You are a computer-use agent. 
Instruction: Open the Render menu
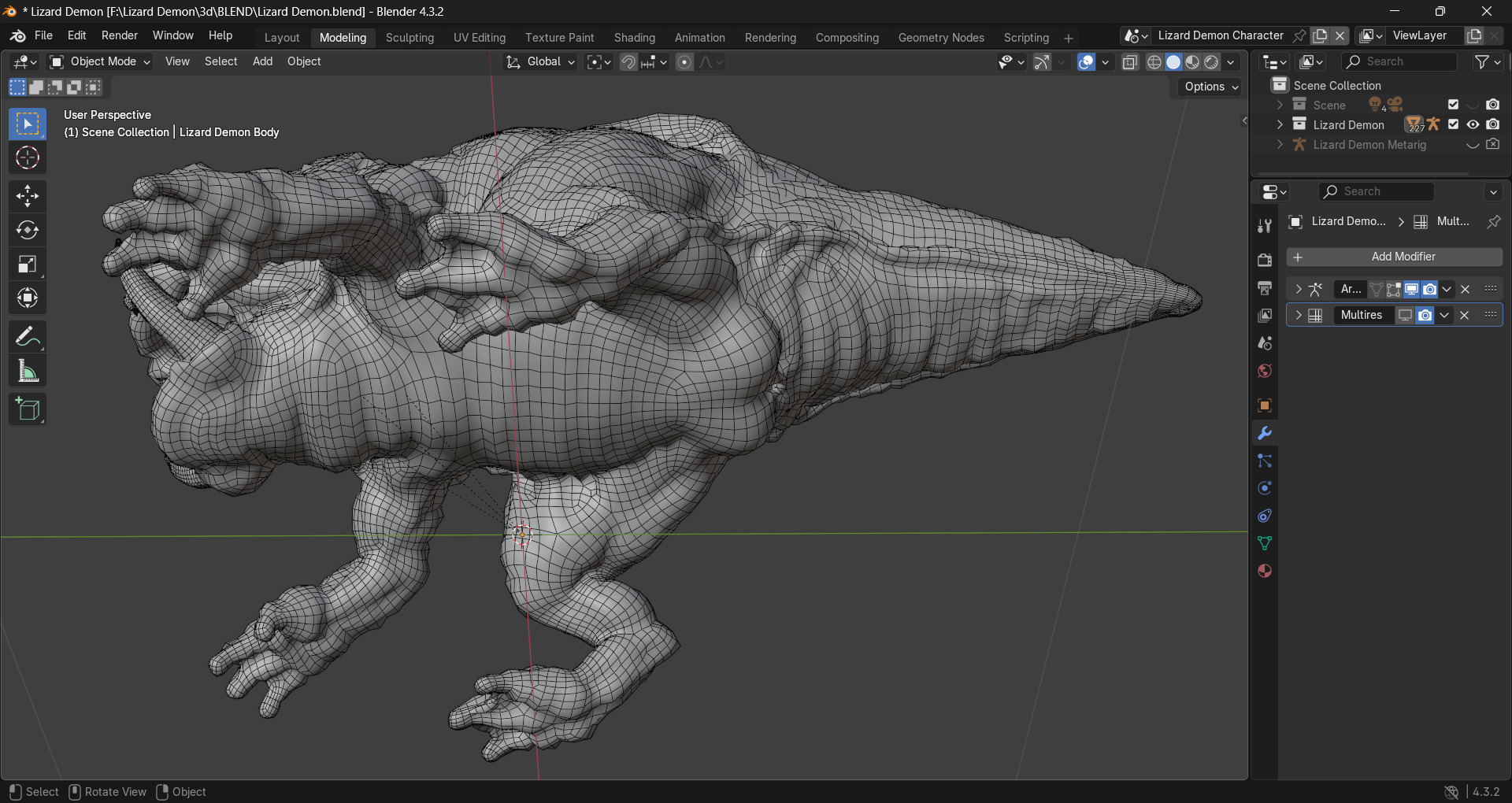tap(120, 35)
